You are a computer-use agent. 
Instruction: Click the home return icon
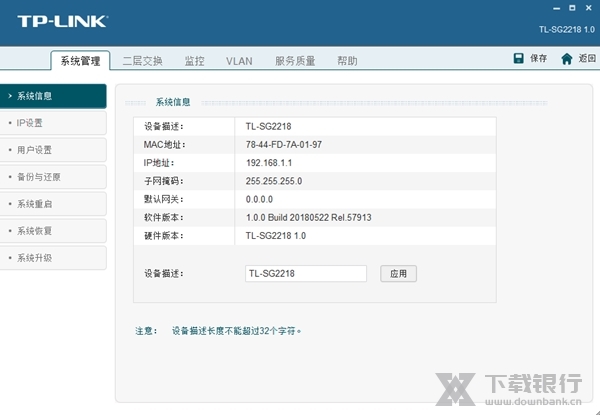pos(567,59)
